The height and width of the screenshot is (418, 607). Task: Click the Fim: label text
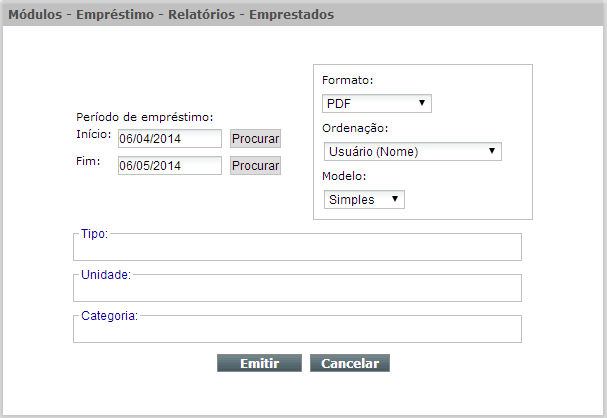88,161
